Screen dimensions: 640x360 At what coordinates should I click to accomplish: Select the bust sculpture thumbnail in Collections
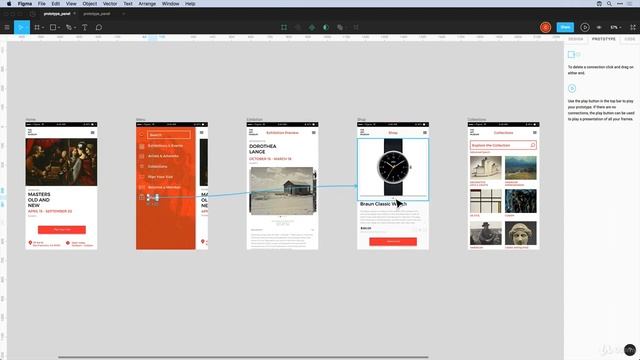coord(520,233)
